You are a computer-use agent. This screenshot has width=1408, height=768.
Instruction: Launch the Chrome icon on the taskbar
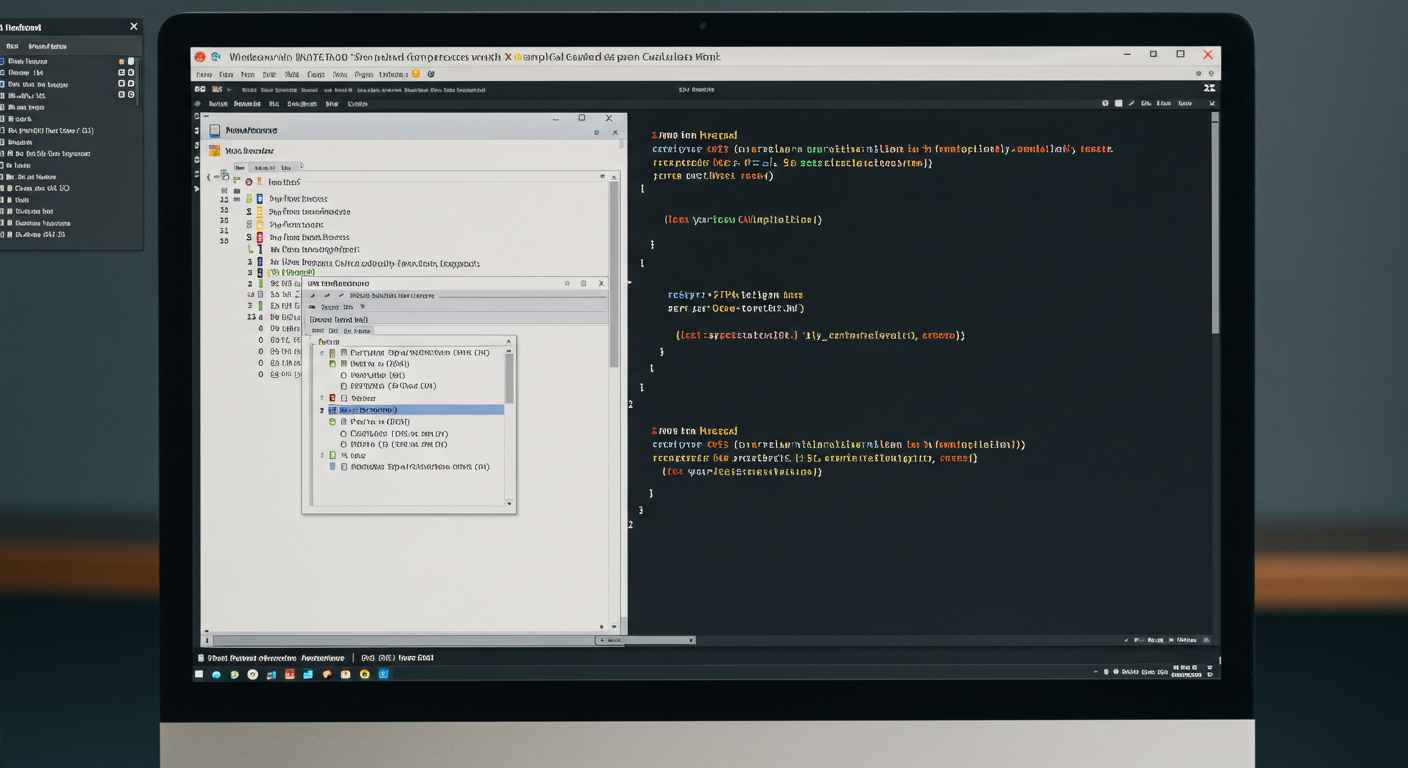(x=253, y=675)
